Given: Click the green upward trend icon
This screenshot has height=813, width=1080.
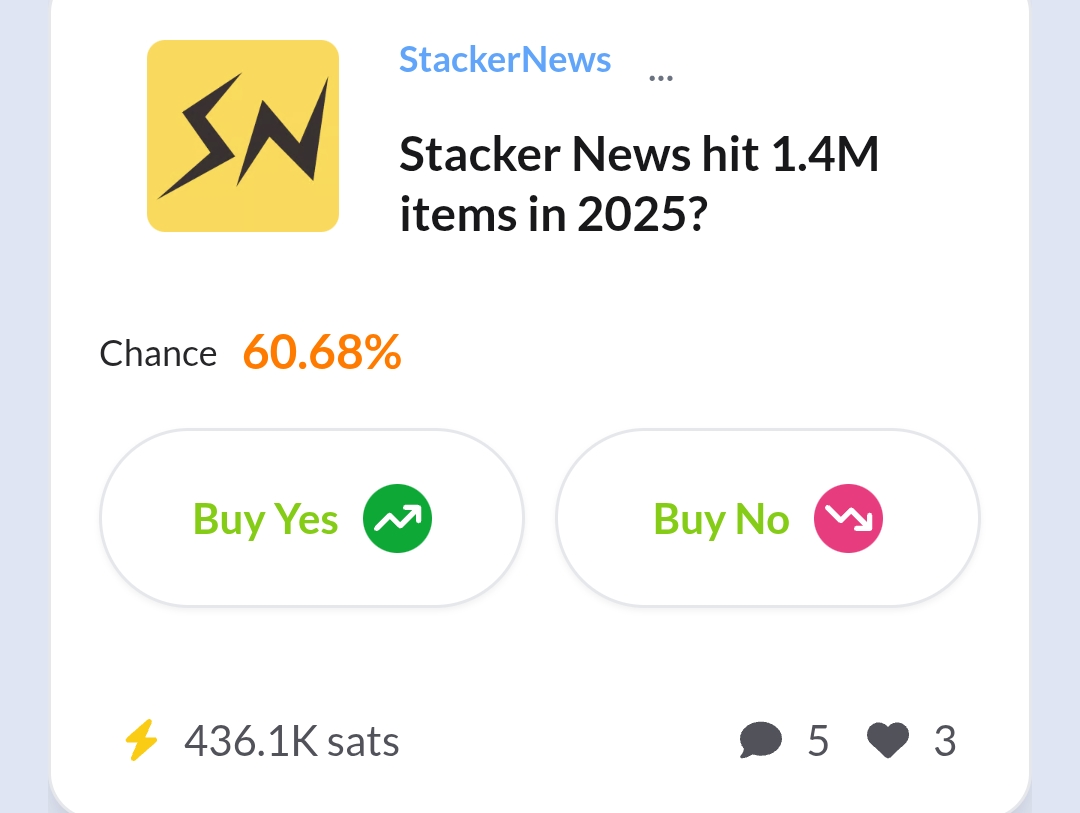Looking at the screenshot, I should (397, 518).
